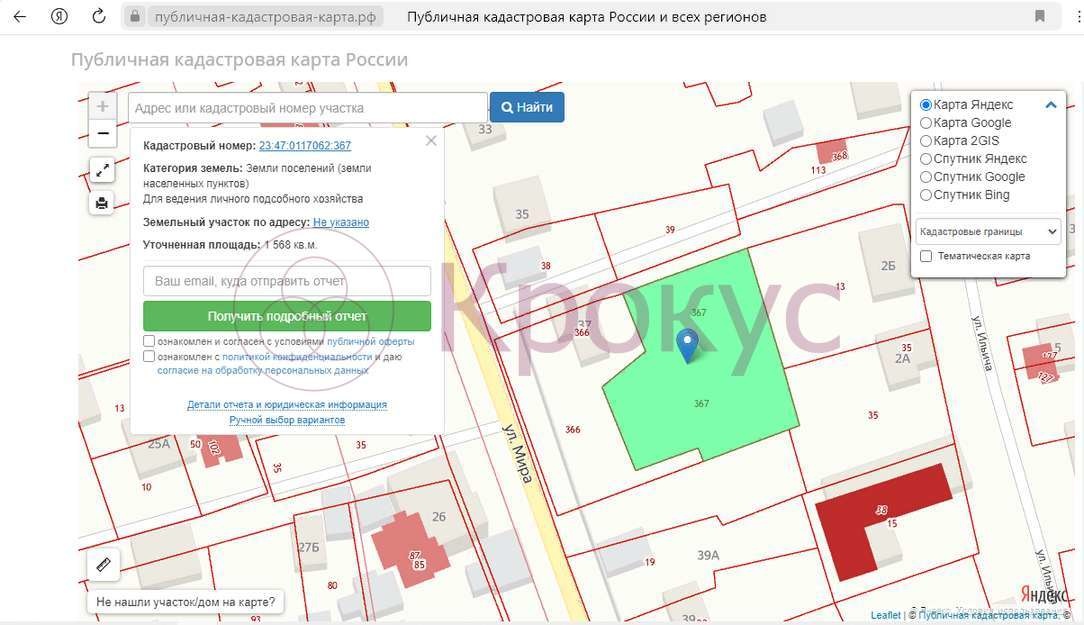Viewport: 1084px width, 625px height.
Task: Select Карта Яндекс base map
Action: 926,105
